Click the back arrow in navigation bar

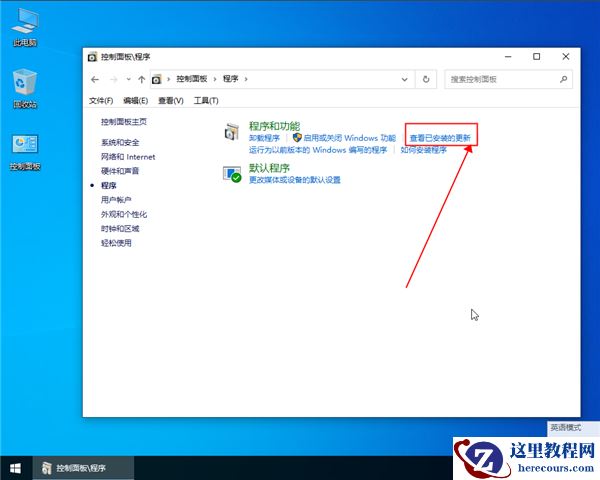pos(95,79)
